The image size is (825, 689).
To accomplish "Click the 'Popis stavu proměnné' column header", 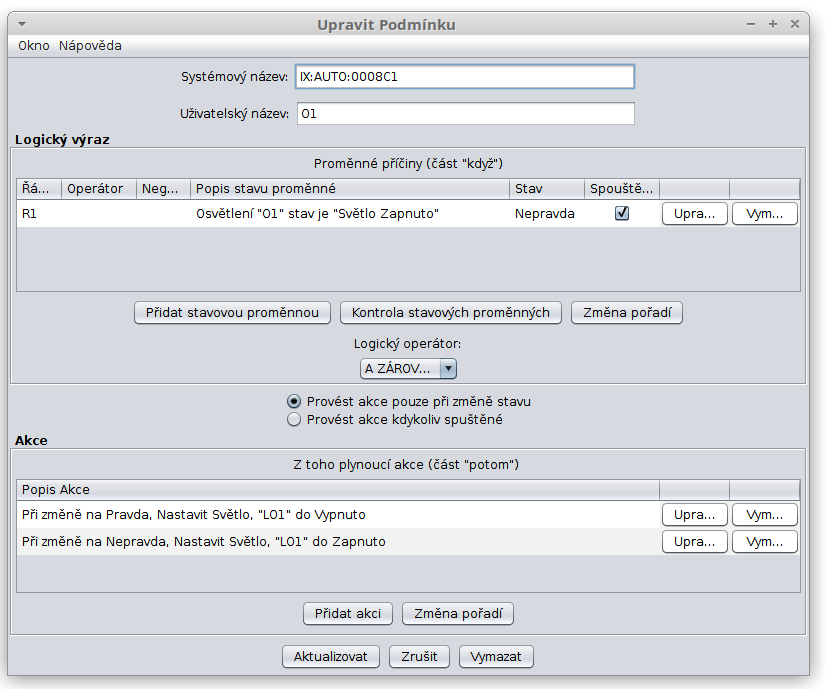I will [x=350, y=188].
